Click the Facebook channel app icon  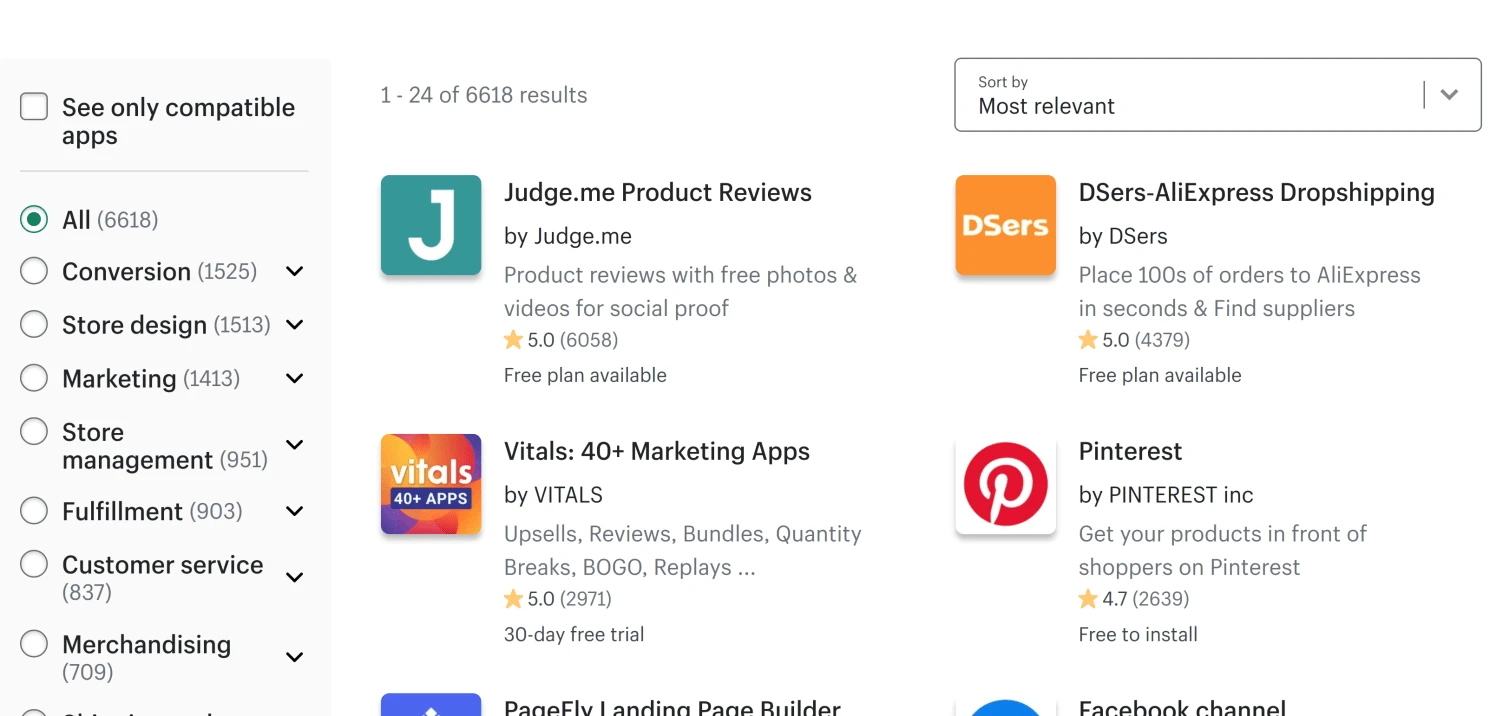[x=1005, y=707]
